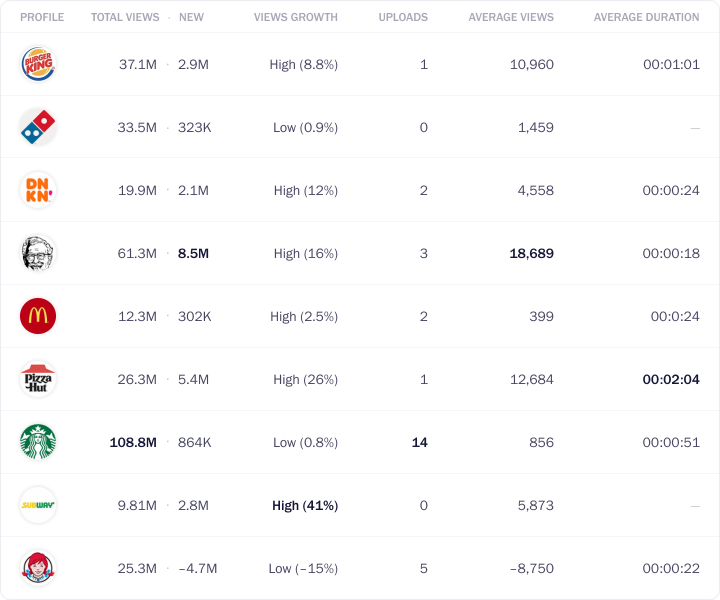Select the Pizza Hut profile logo
The width and height of the screenshot is (720, 600).
pos(38,379)
